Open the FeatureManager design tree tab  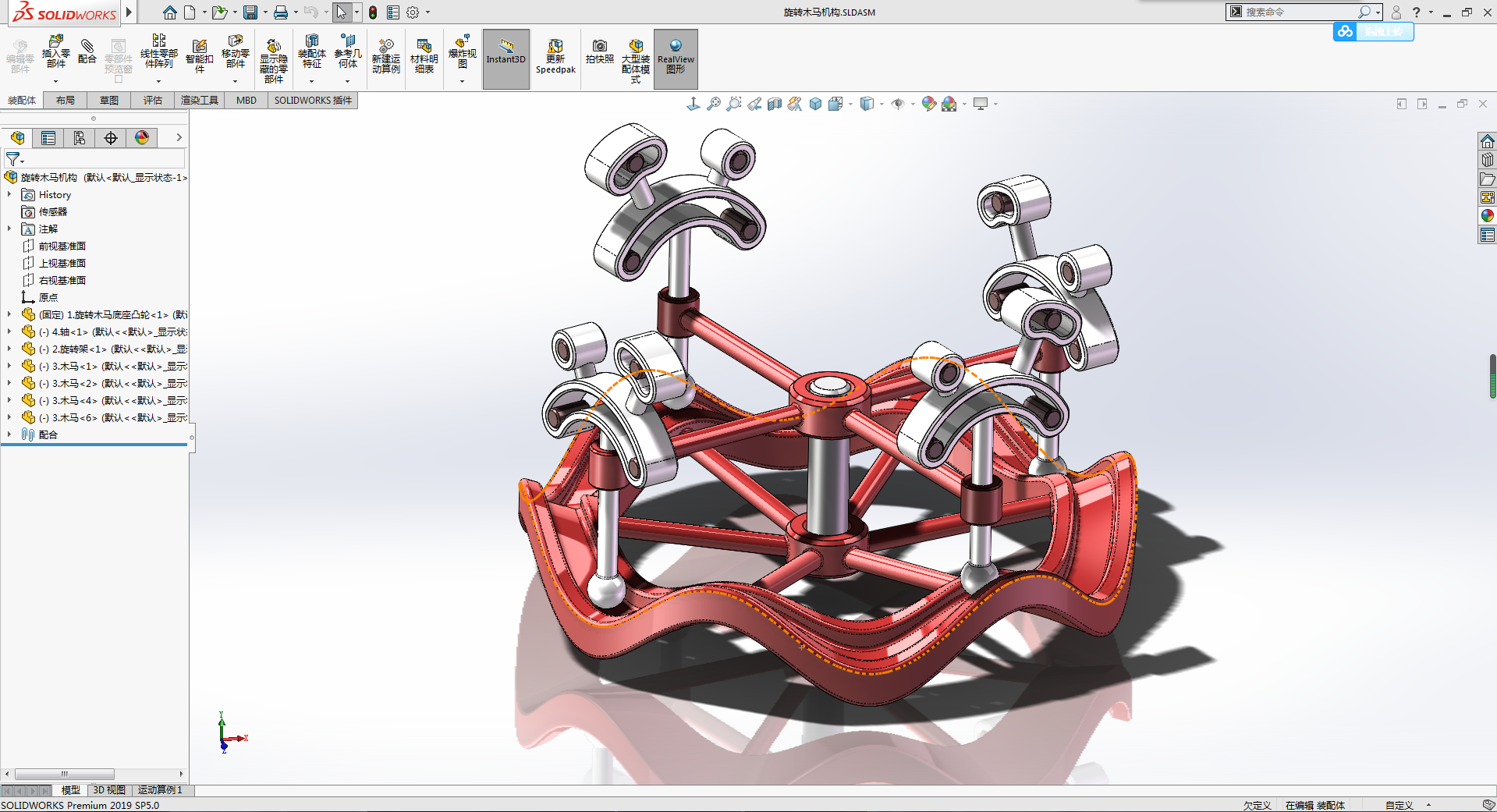tap(17, 138)
